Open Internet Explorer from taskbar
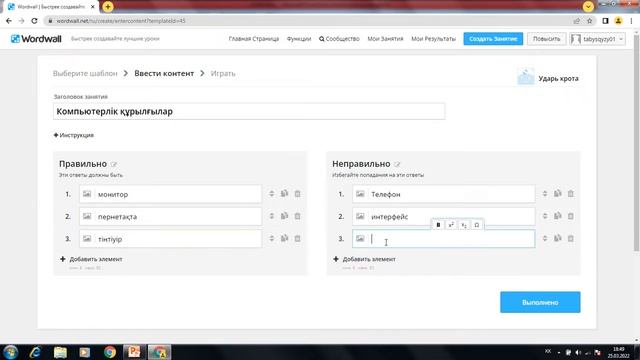The image size is (640, 360). 36,352
